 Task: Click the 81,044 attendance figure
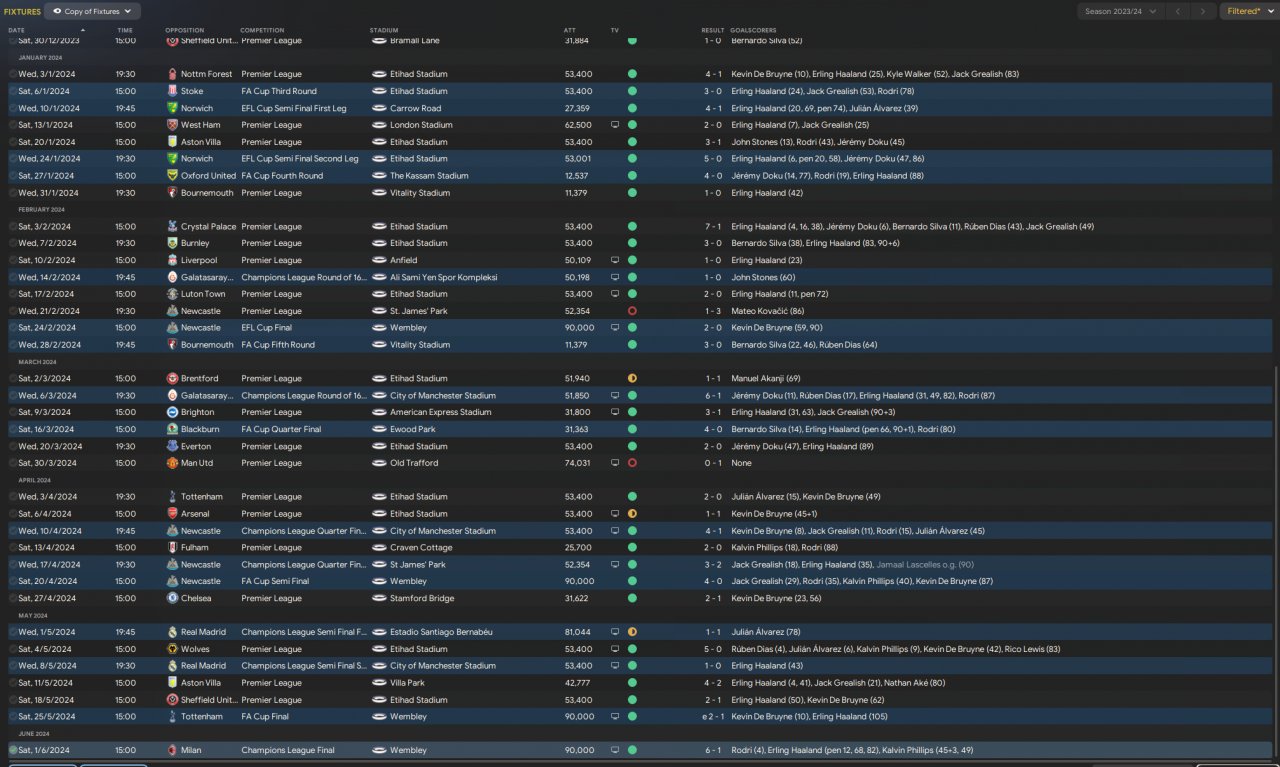pos(578,632)
